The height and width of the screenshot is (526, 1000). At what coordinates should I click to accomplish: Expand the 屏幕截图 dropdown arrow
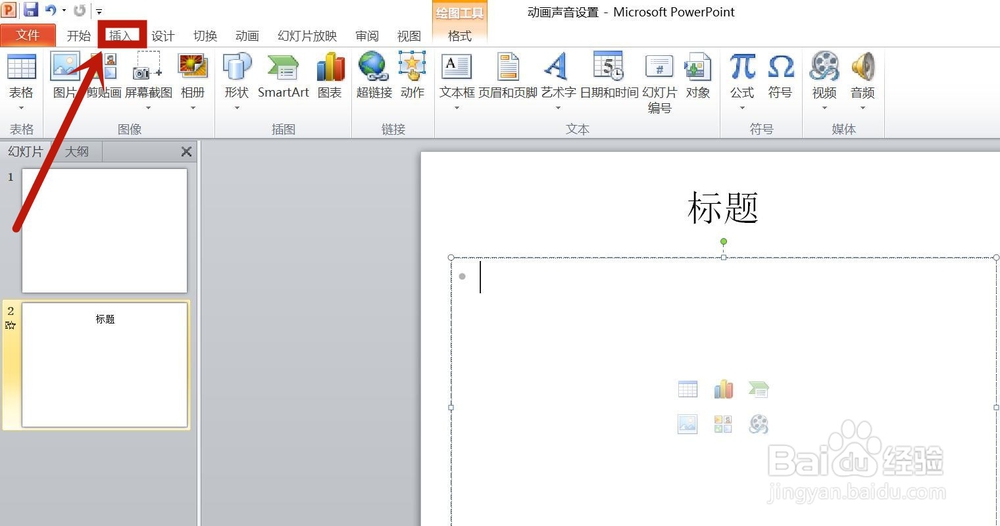coord(148,108)
